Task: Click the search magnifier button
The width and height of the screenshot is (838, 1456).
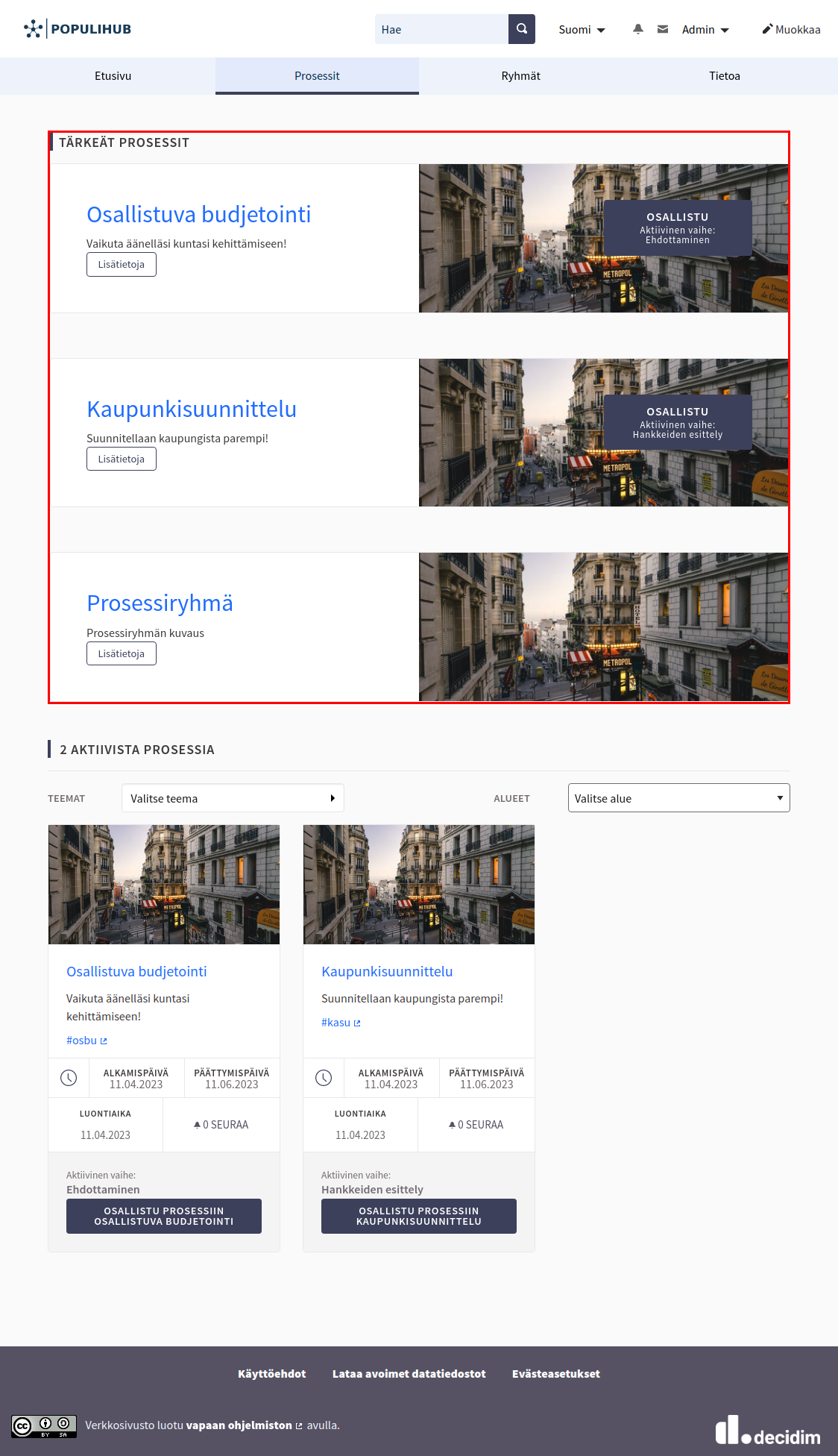Action: tap(521, 29)
